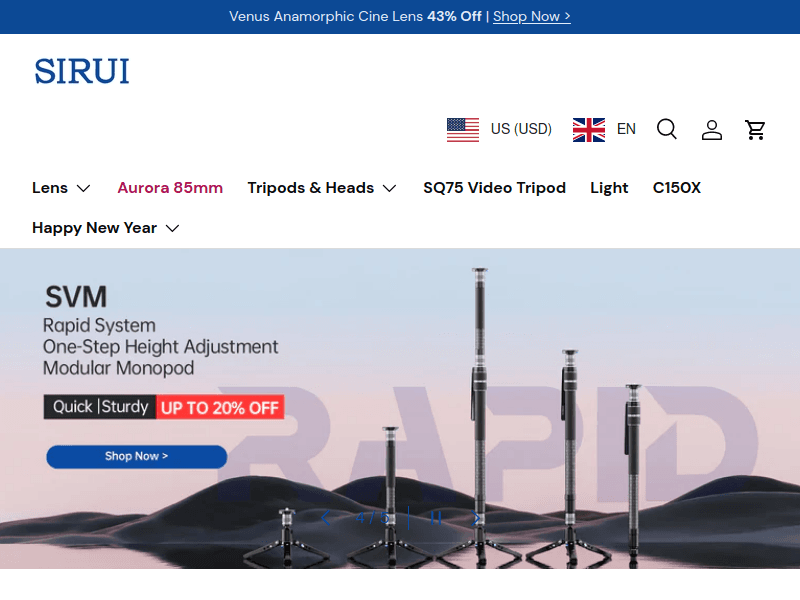Pause the banner slideshow
Viewport: 800px width, 600px height.
coord(436,518)
